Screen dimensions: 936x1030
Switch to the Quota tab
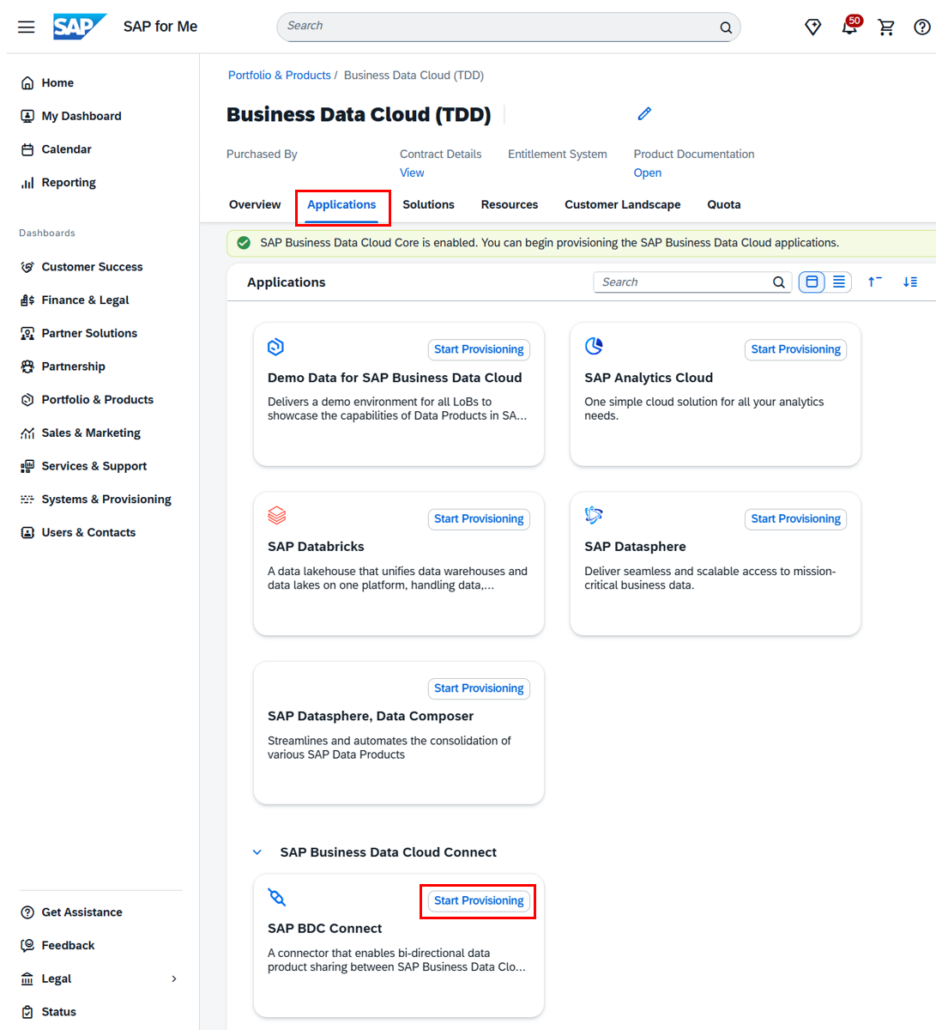(x=724, y=205)
